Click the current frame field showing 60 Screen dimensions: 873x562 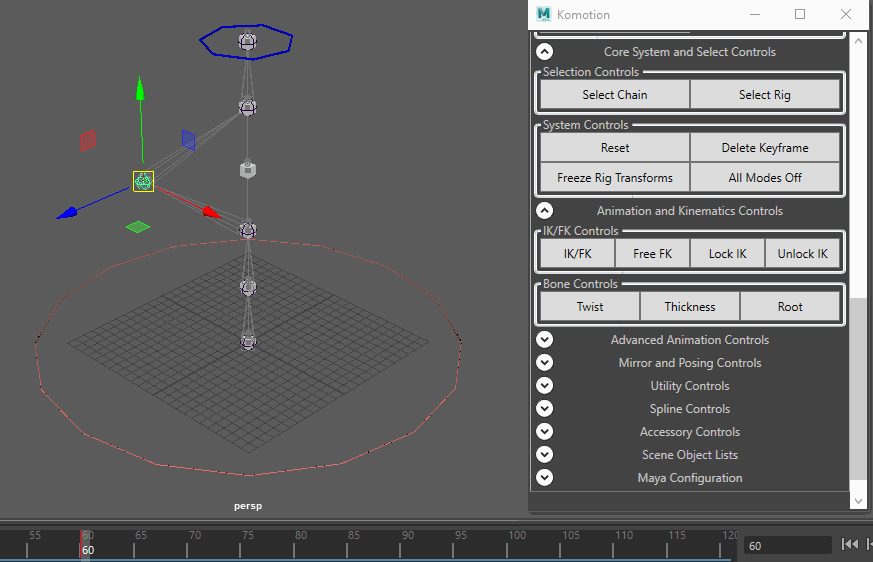pos(787,546)
